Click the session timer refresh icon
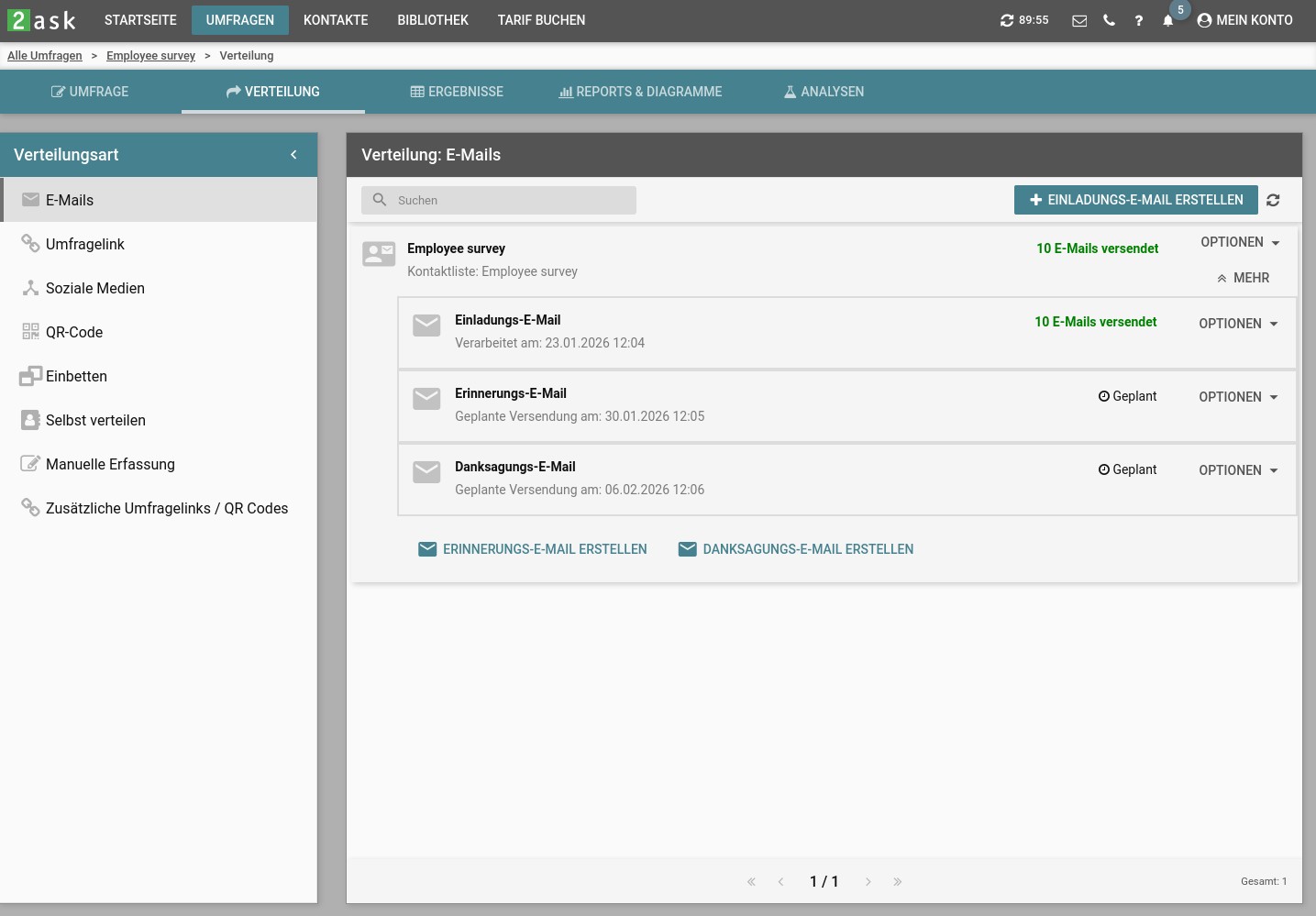The width and height of the screenshot is (1316, 916). [x=1007, y=20]
